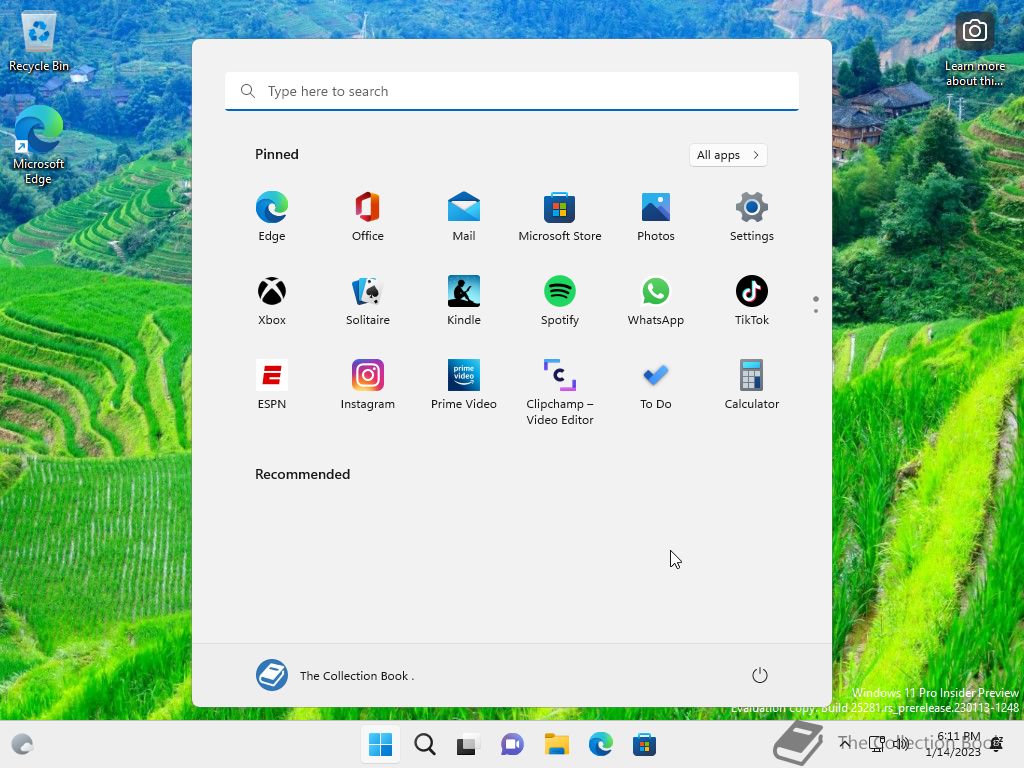
Task: Launch Edge from the taskbar
Action: [600, 744]
